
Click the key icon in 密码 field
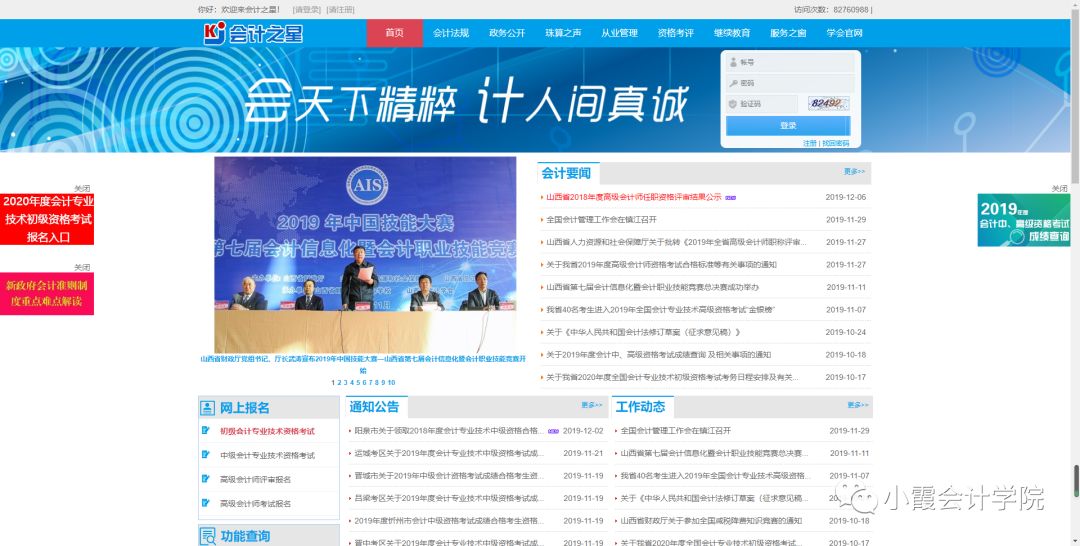tap(733, 83)
